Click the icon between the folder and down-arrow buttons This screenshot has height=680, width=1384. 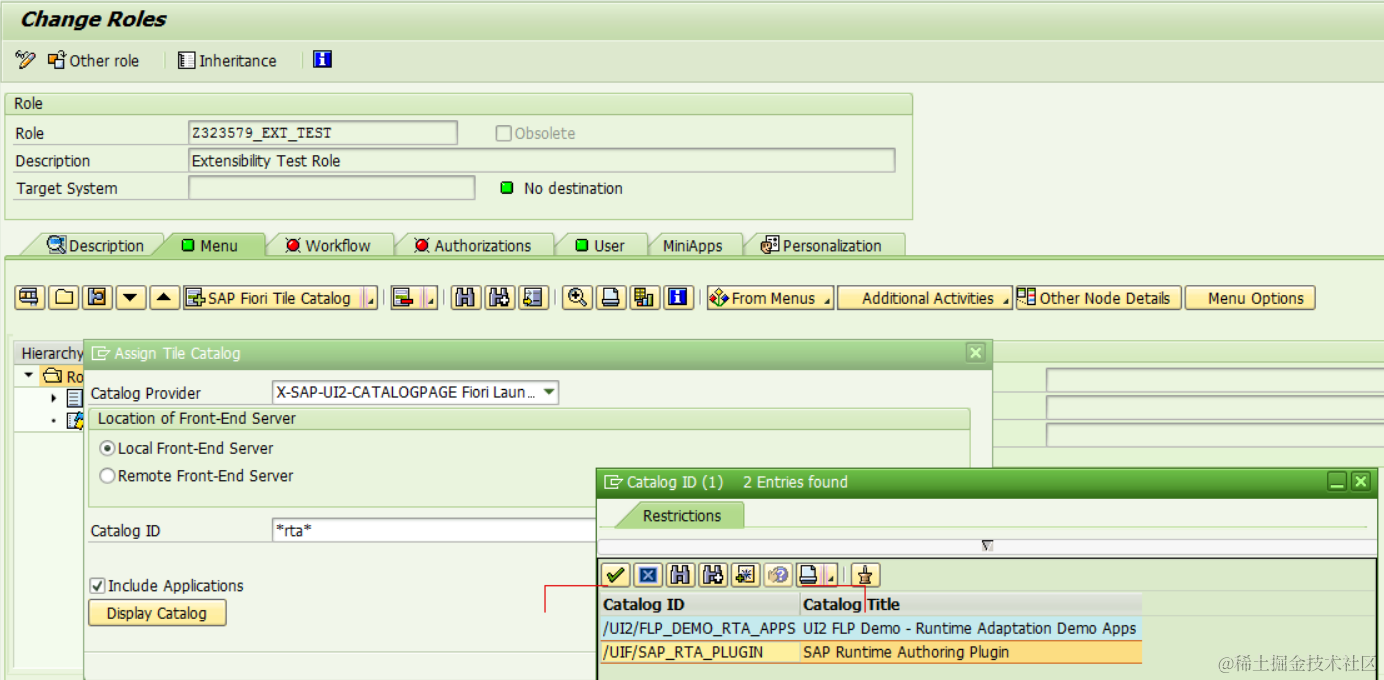click(97, 298)
